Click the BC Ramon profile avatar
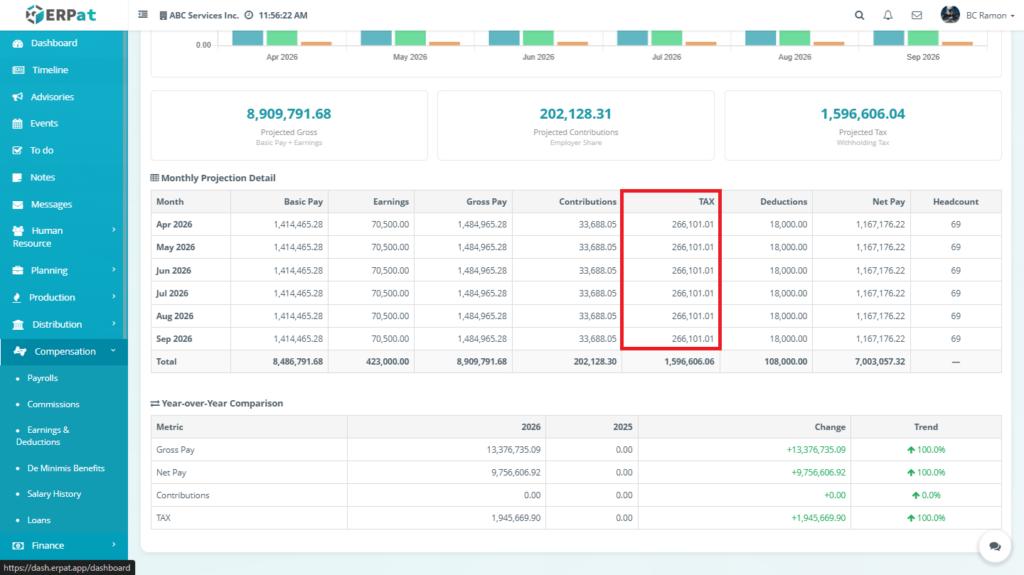The width and height of the screenshot is (1024, 575). (x=950, y=15)
